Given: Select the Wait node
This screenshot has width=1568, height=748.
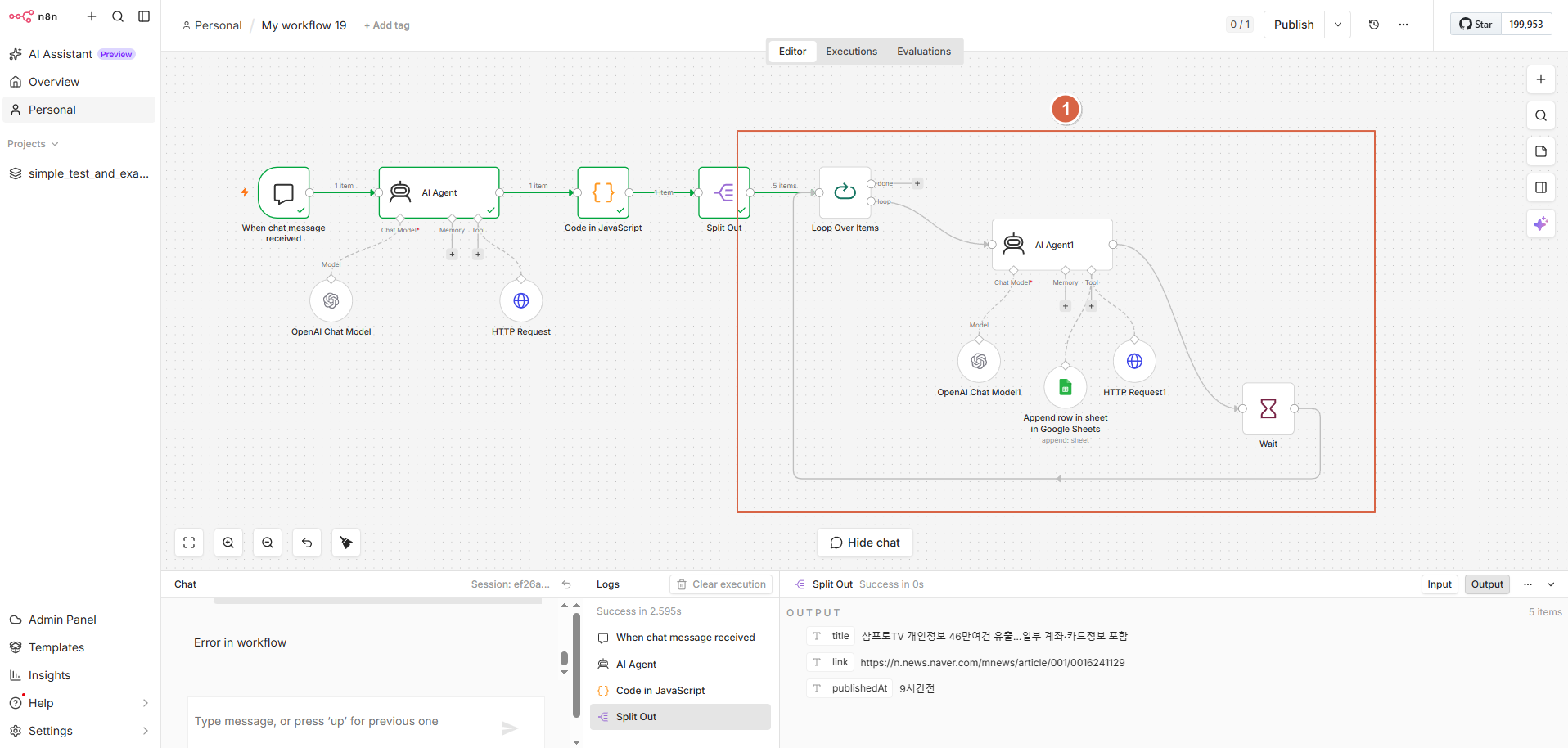Looking at the screenshot, I should 1268,408.
